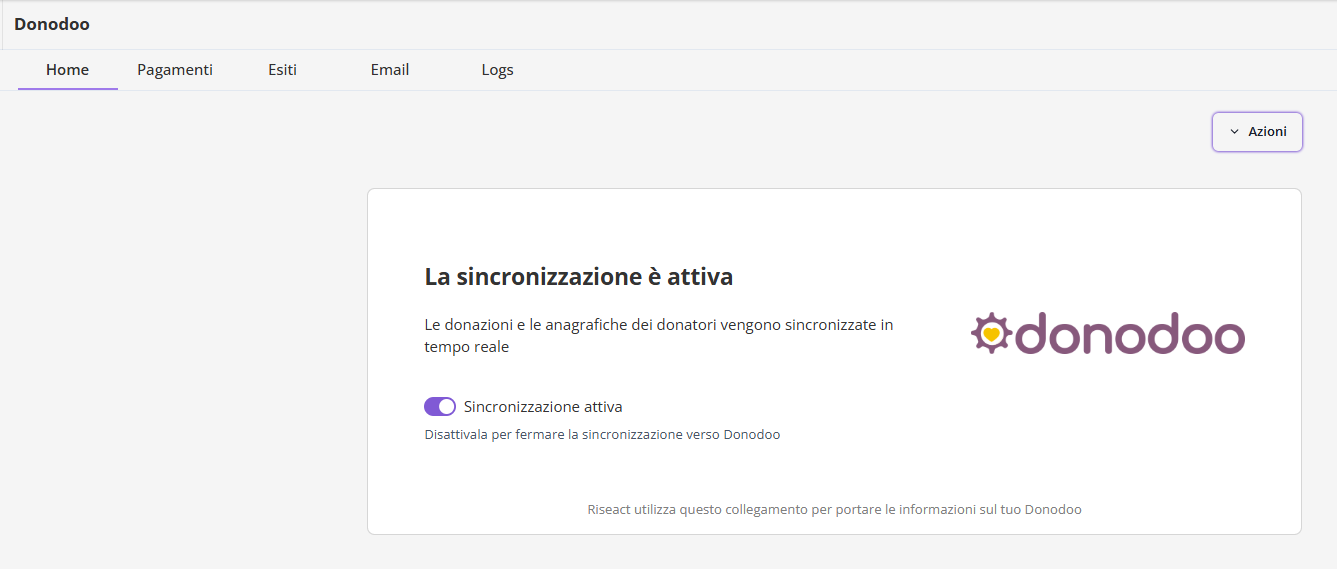The image size is (1337, 569).
Task: Click the donodoo logo image
Action: [1108, 333]
